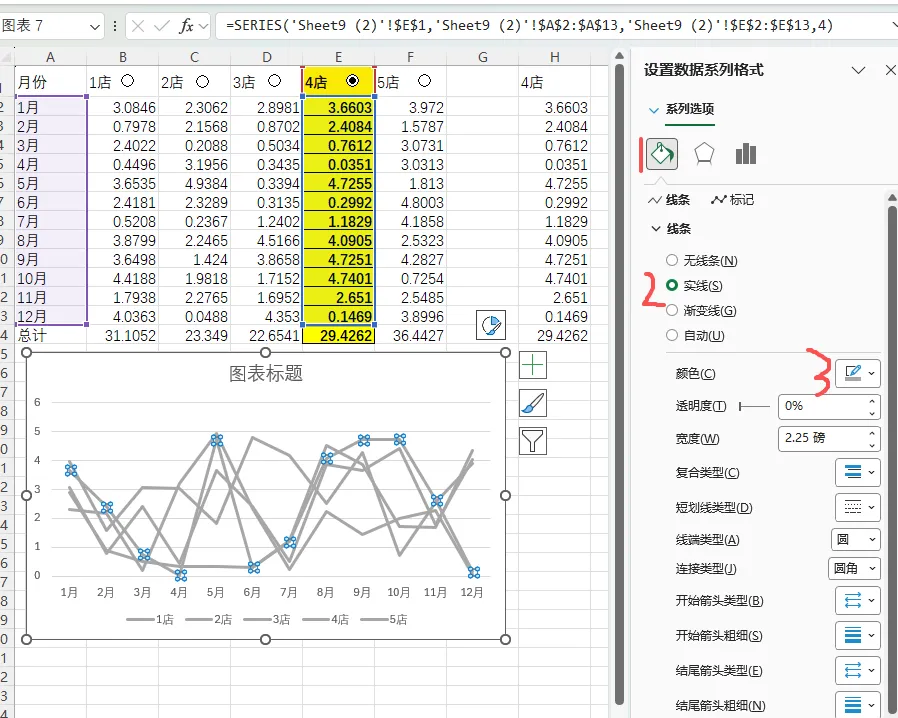Close the Format Data Series pane

pos(891,70)
